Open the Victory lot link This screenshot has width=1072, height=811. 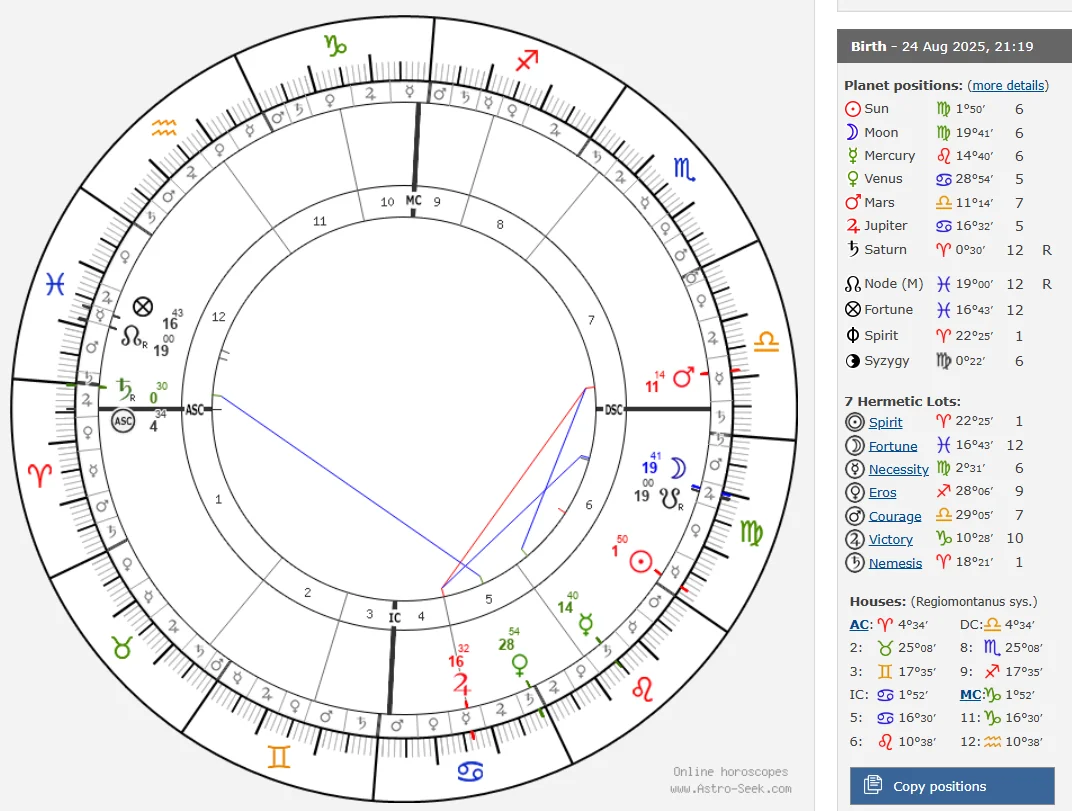pyautogui.click(x=890, y=540)
